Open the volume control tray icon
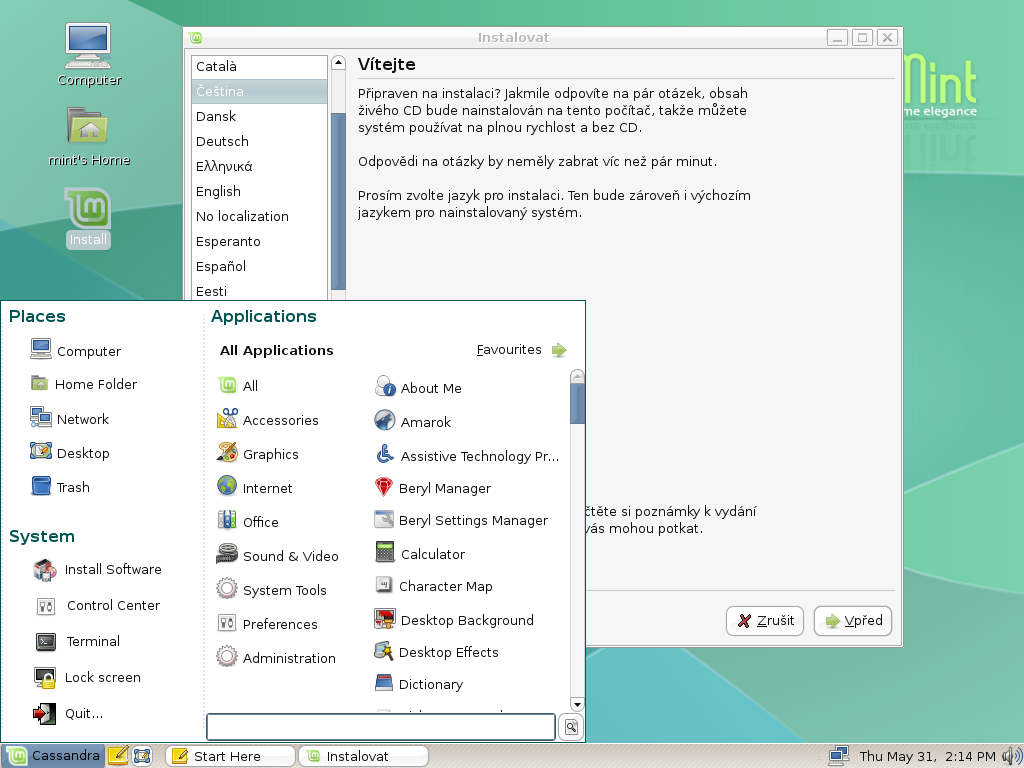The image size is (1024, 768). (x=1012, y=756)
